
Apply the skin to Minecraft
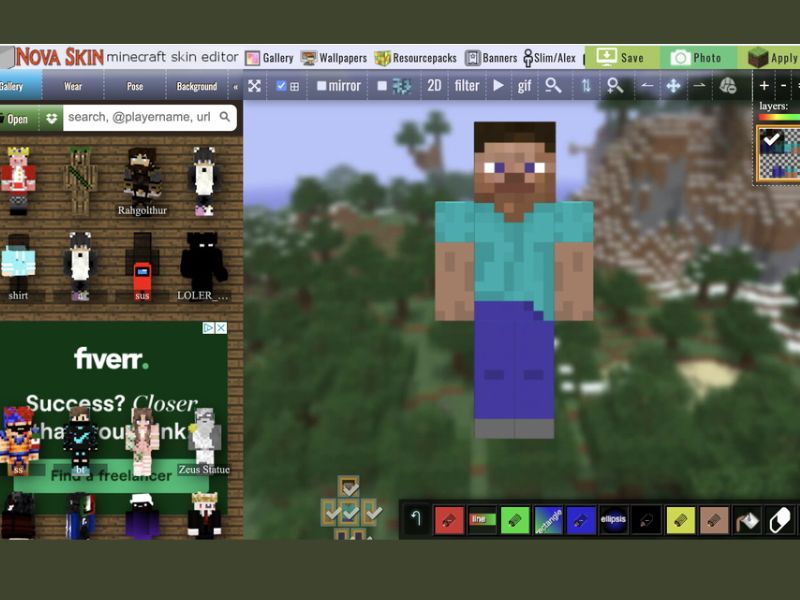[x=770, y=58]
